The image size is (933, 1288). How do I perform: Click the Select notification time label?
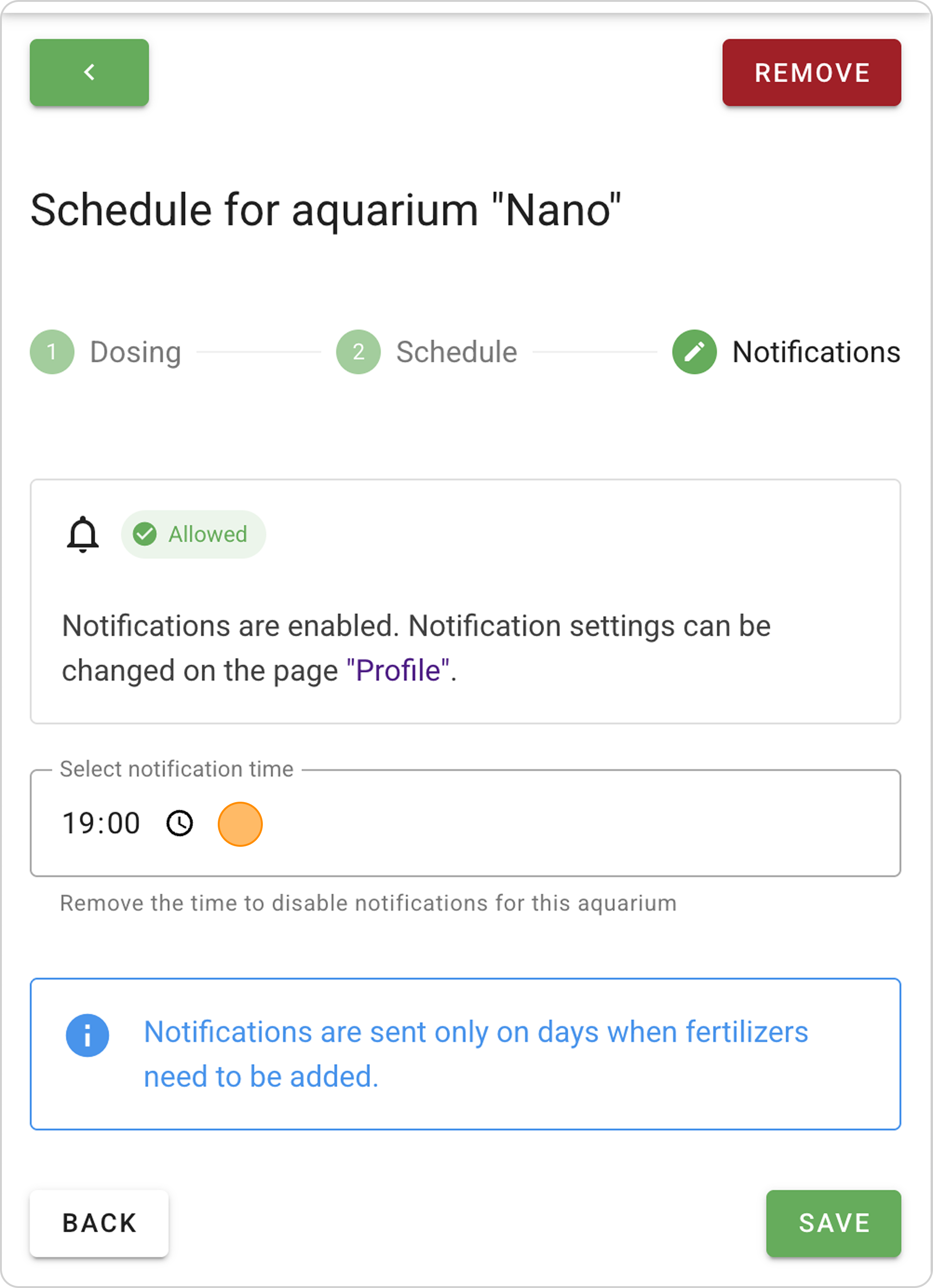tap(176, 769)
